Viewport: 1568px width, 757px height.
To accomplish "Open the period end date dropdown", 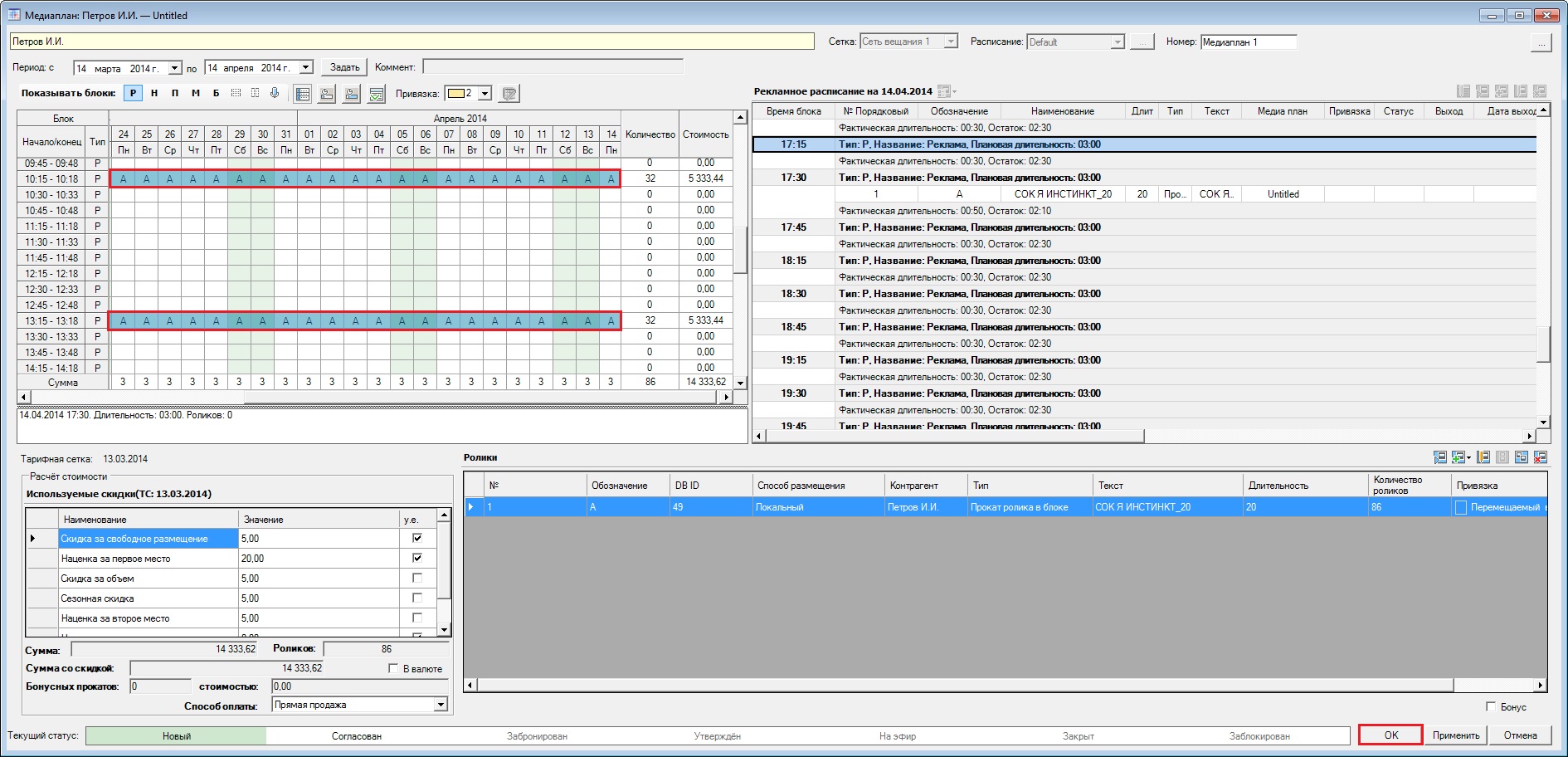I will coord(306,67).
